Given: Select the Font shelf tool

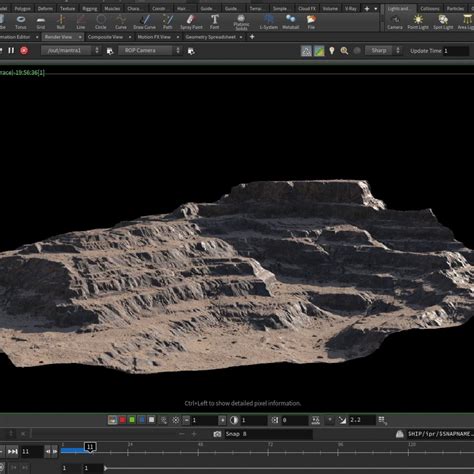Looking at the screenshot, I should tap(215, 22).
